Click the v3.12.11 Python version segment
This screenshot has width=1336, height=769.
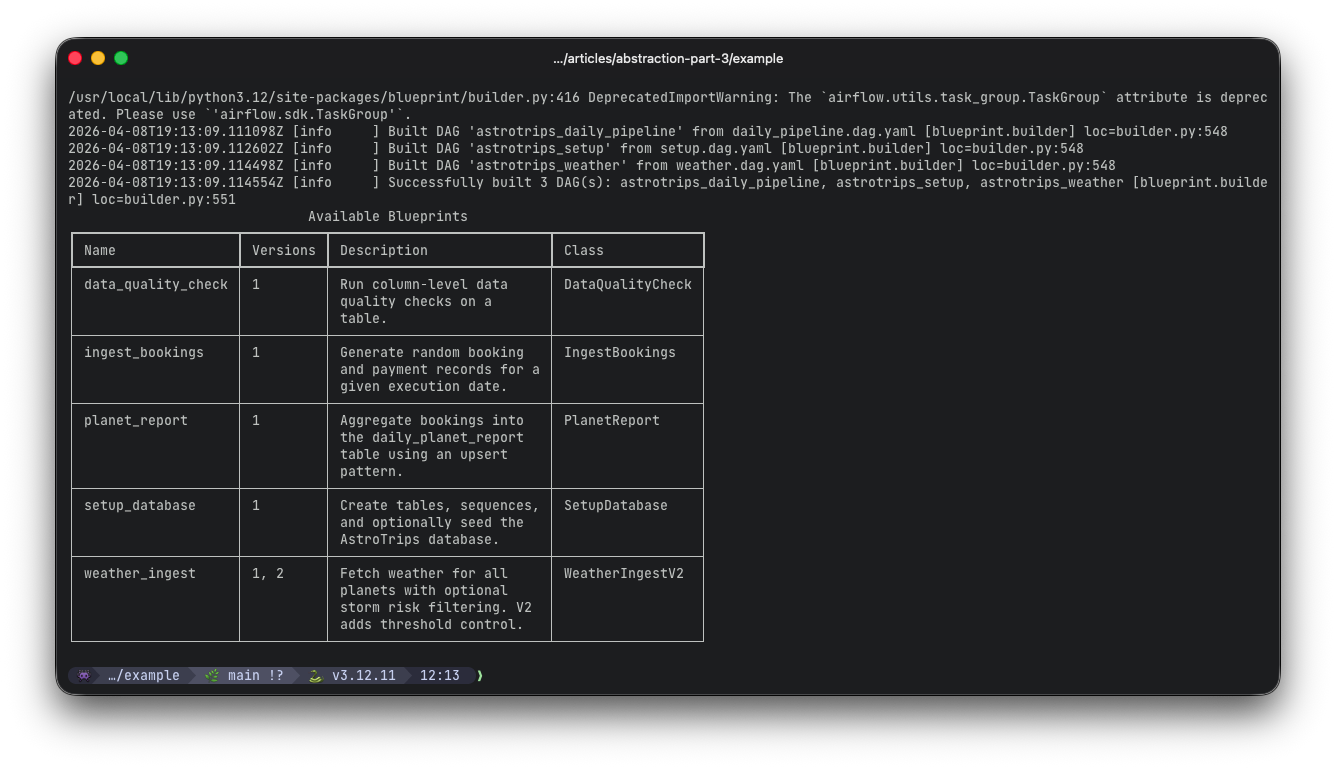(x=363, y=676)
